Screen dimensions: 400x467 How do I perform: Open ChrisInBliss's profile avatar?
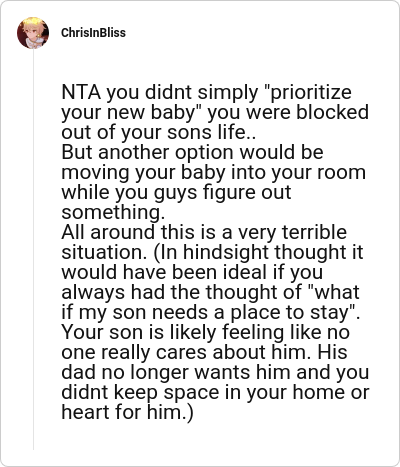[x=33, y=33]
